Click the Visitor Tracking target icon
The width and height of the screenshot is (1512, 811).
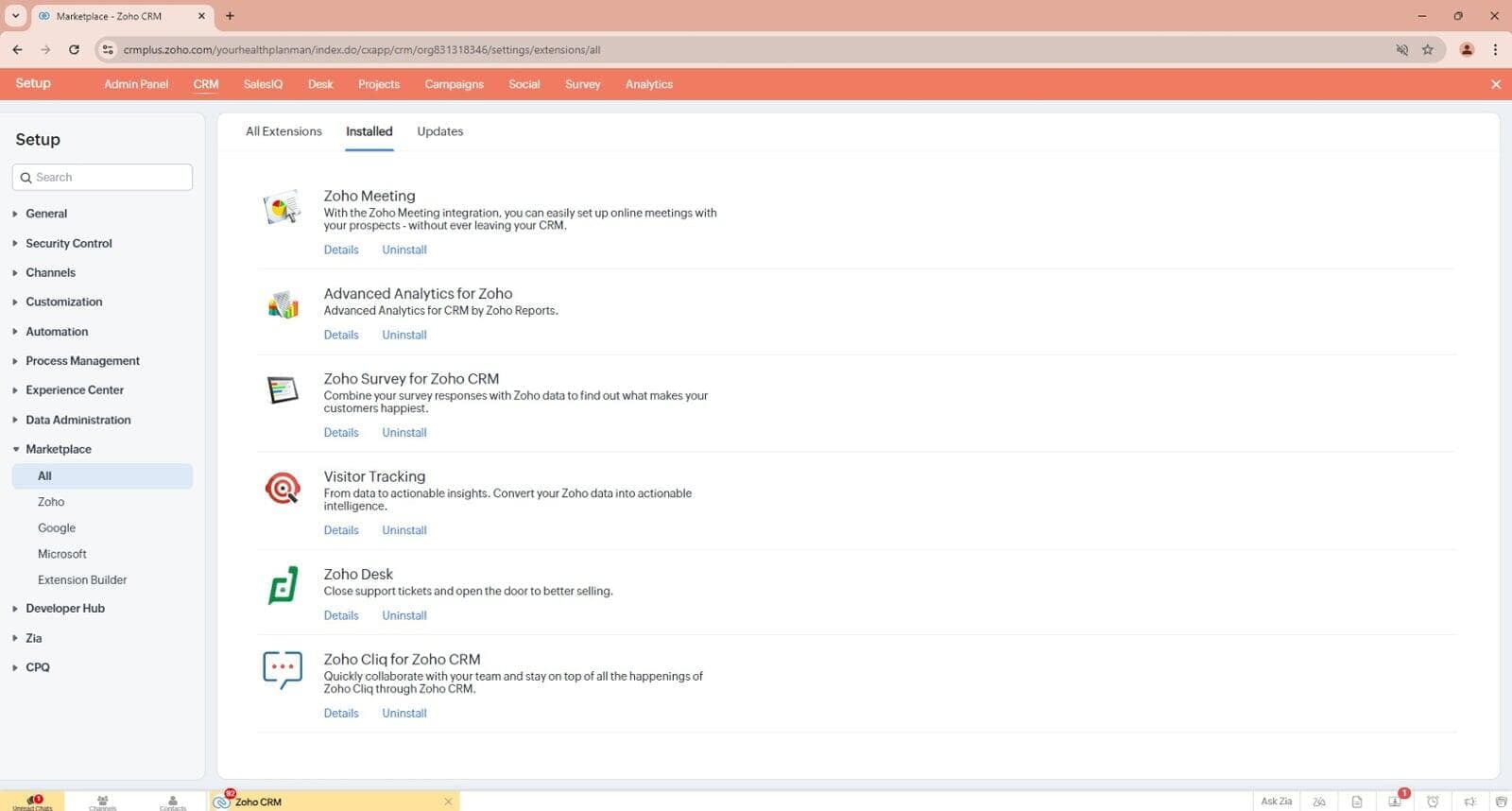tap(283, 488)
